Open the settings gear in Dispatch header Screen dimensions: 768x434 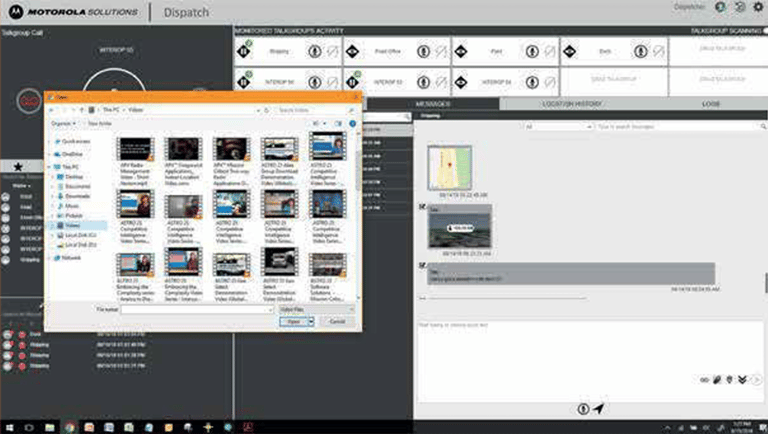pyautogui.click(x=758, y=7)
